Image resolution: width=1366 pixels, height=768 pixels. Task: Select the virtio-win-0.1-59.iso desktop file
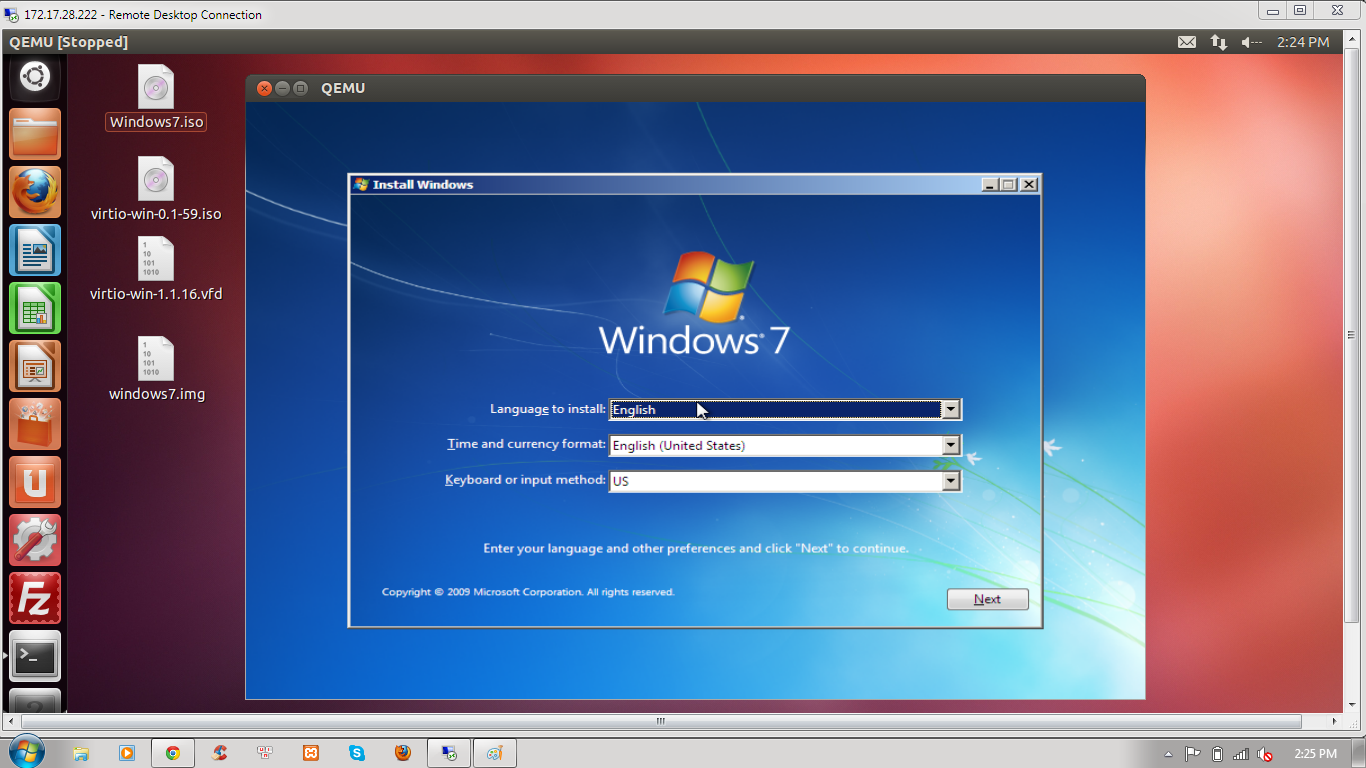(x=156, y=190)
